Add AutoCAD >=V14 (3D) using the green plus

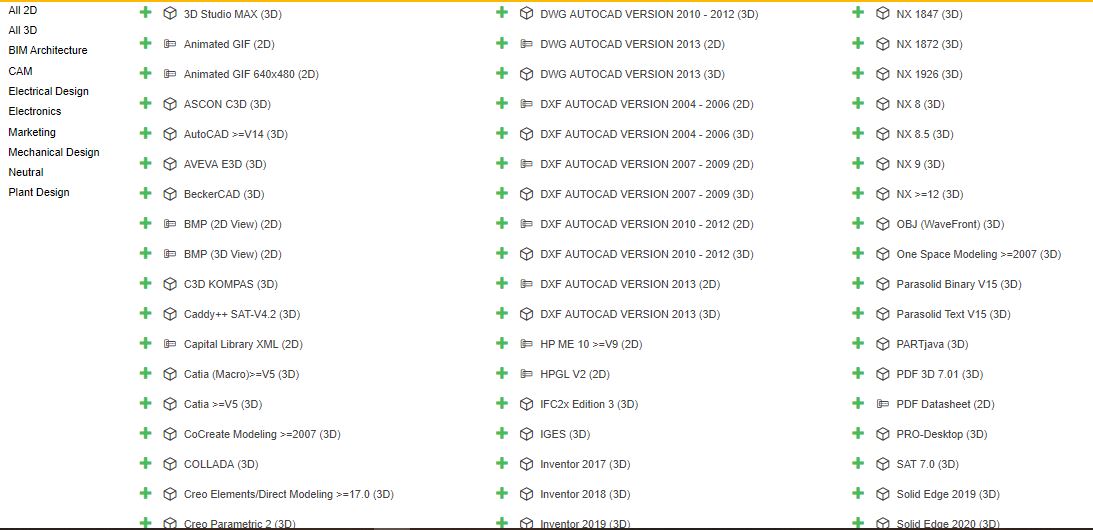point(145,132)
